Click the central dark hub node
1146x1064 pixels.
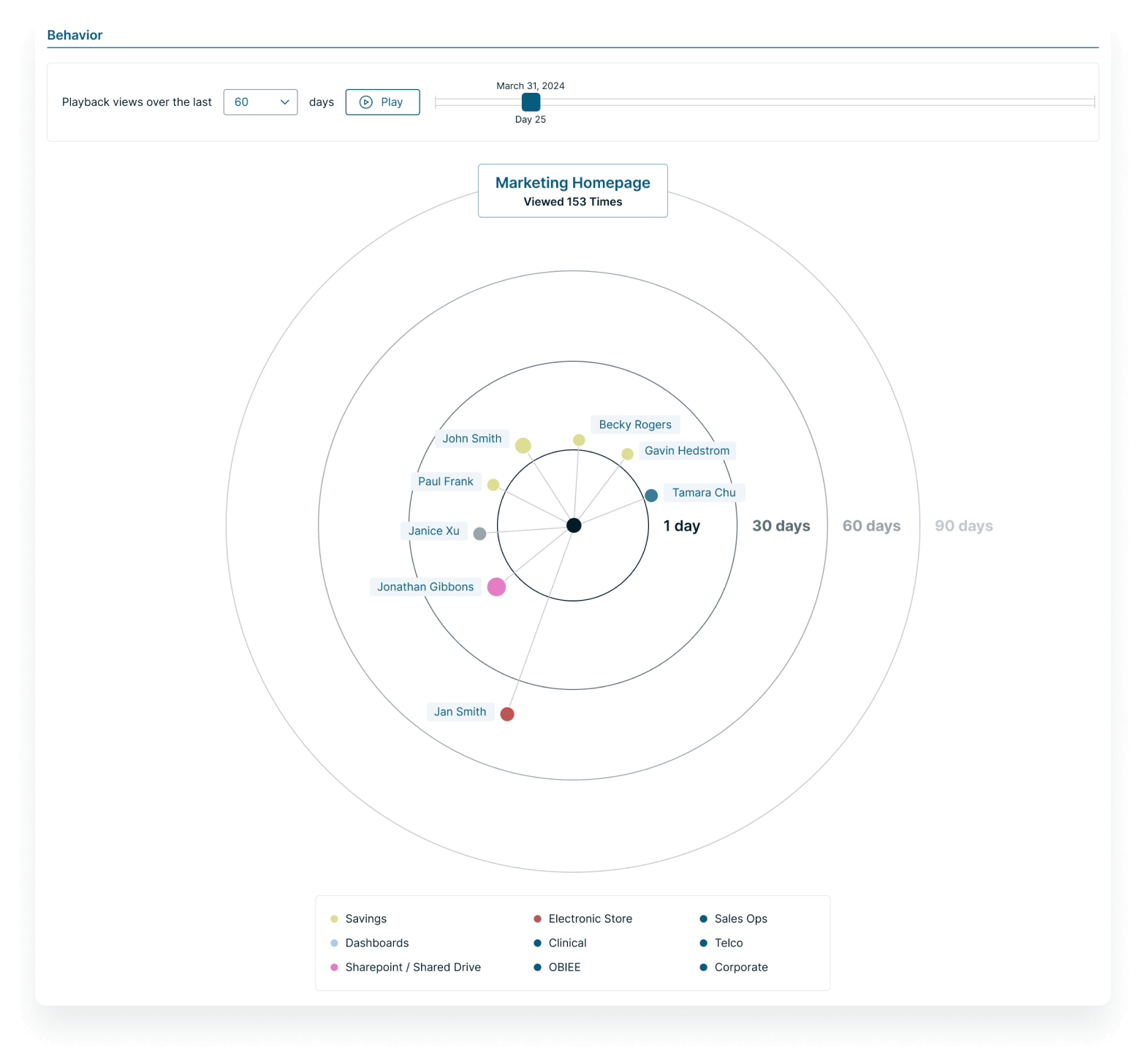tap(574, 525)
